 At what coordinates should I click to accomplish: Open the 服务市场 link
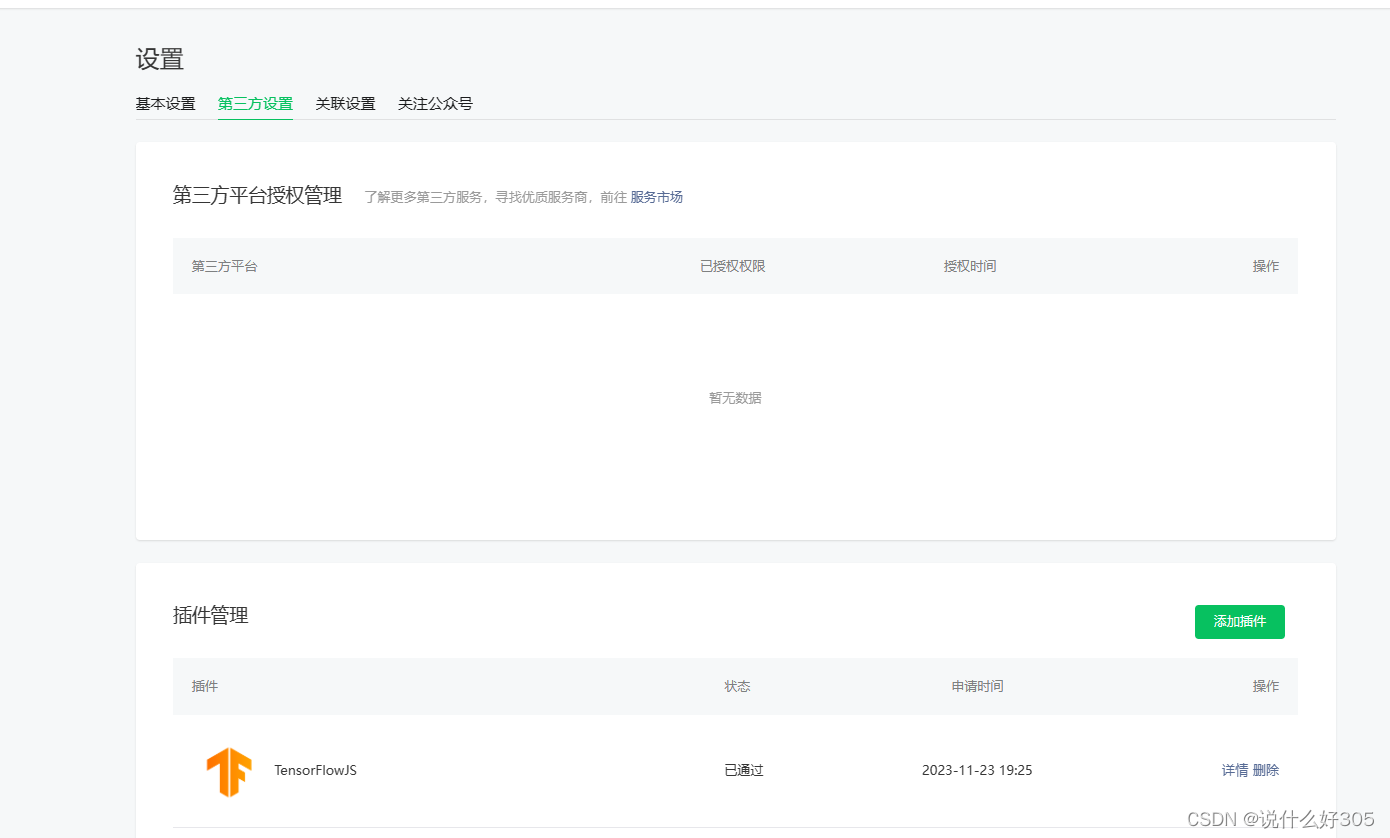pos(656,197)
